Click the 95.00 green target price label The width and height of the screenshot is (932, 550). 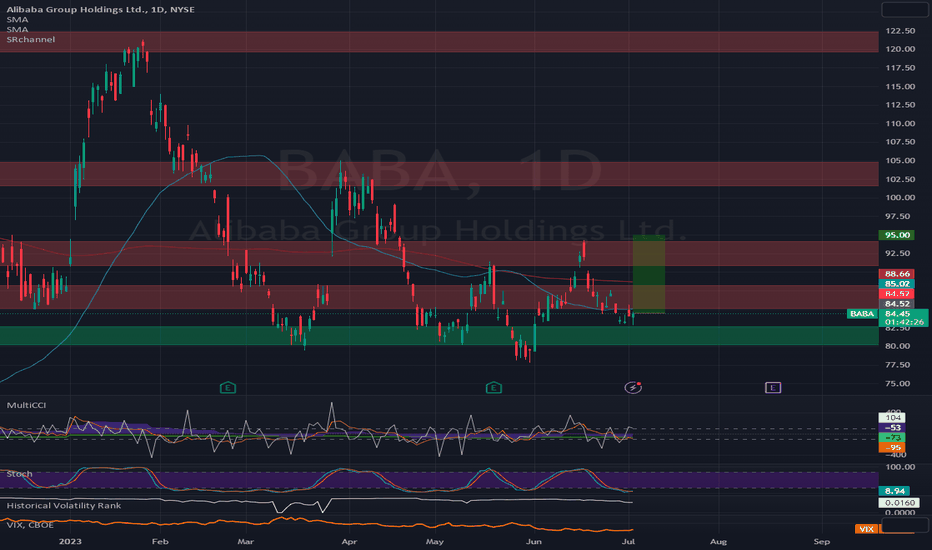tap(896, 235)
